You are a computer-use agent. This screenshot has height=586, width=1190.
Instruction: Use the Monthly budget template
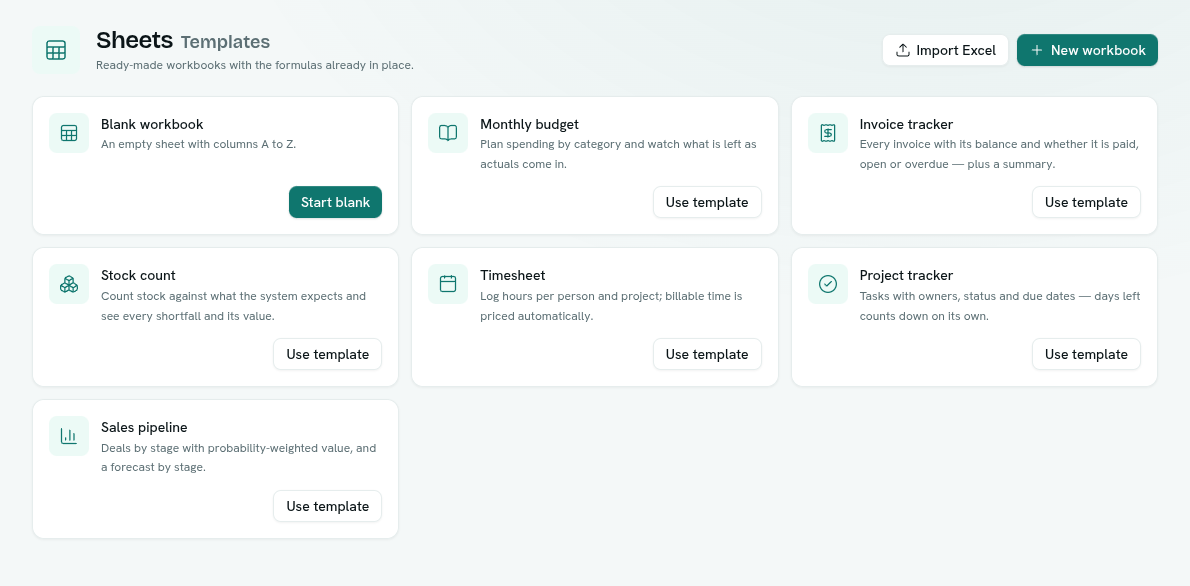[x=707, y=202]
